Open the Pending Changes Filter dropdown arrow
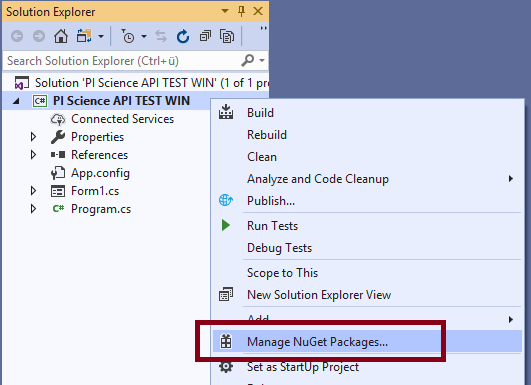Image resolution: width=531 pixels, height=385 pixels. [x=144, y=36]
